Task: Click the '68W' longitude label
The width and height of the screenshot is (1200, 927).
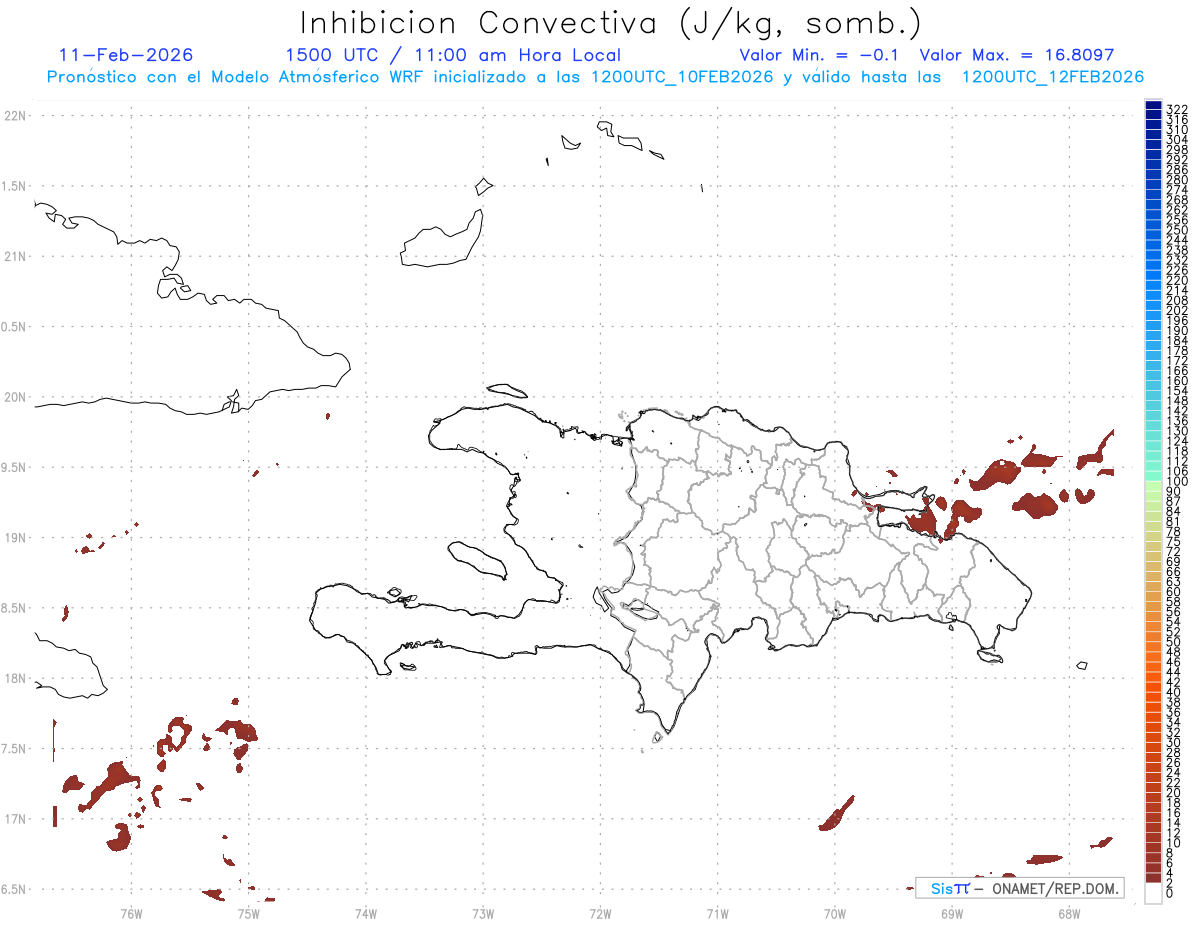Action: coord(1069,912)
